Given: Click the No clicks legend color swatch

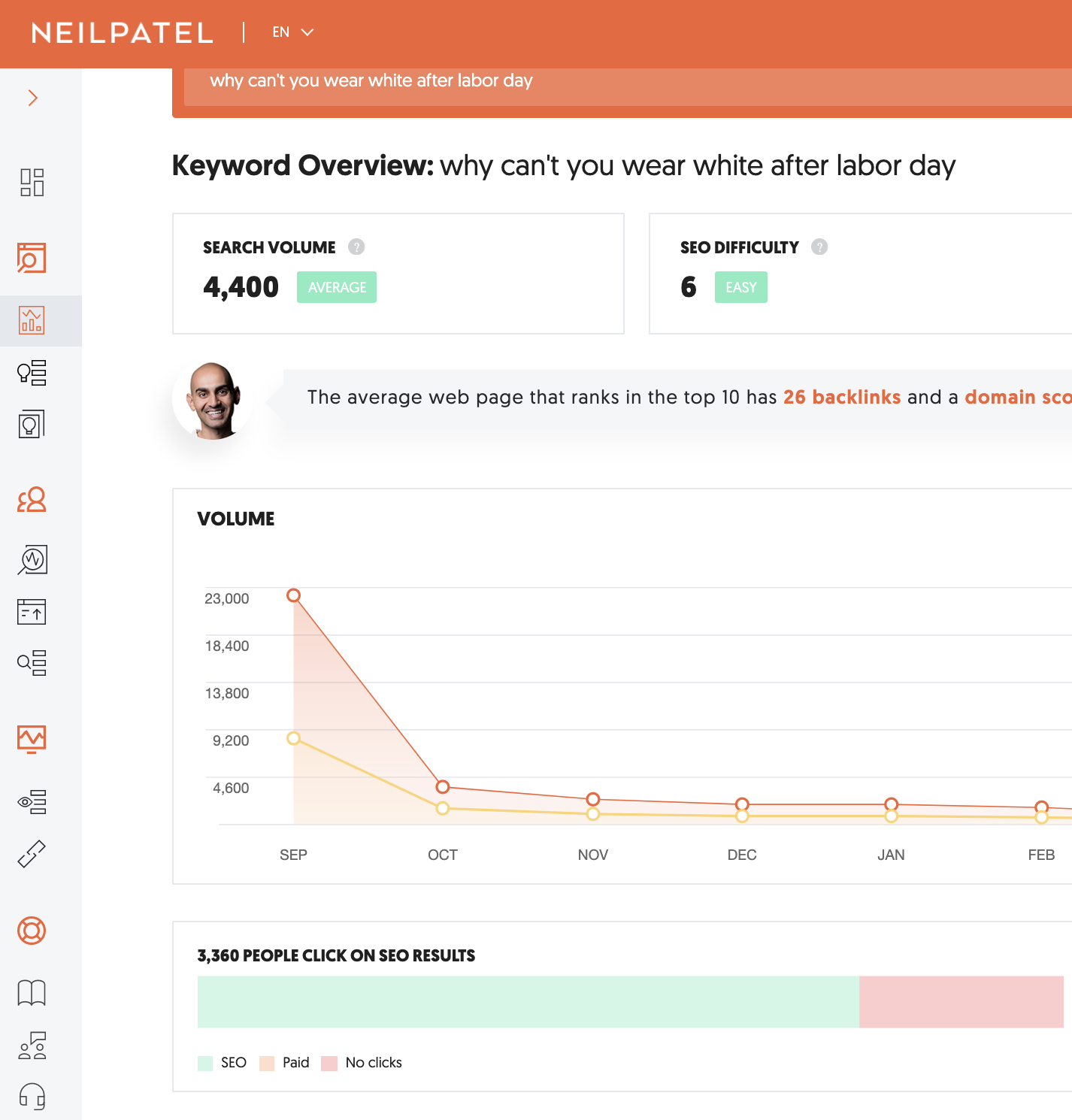Looking at the screenshot, I should (329, 1063).
